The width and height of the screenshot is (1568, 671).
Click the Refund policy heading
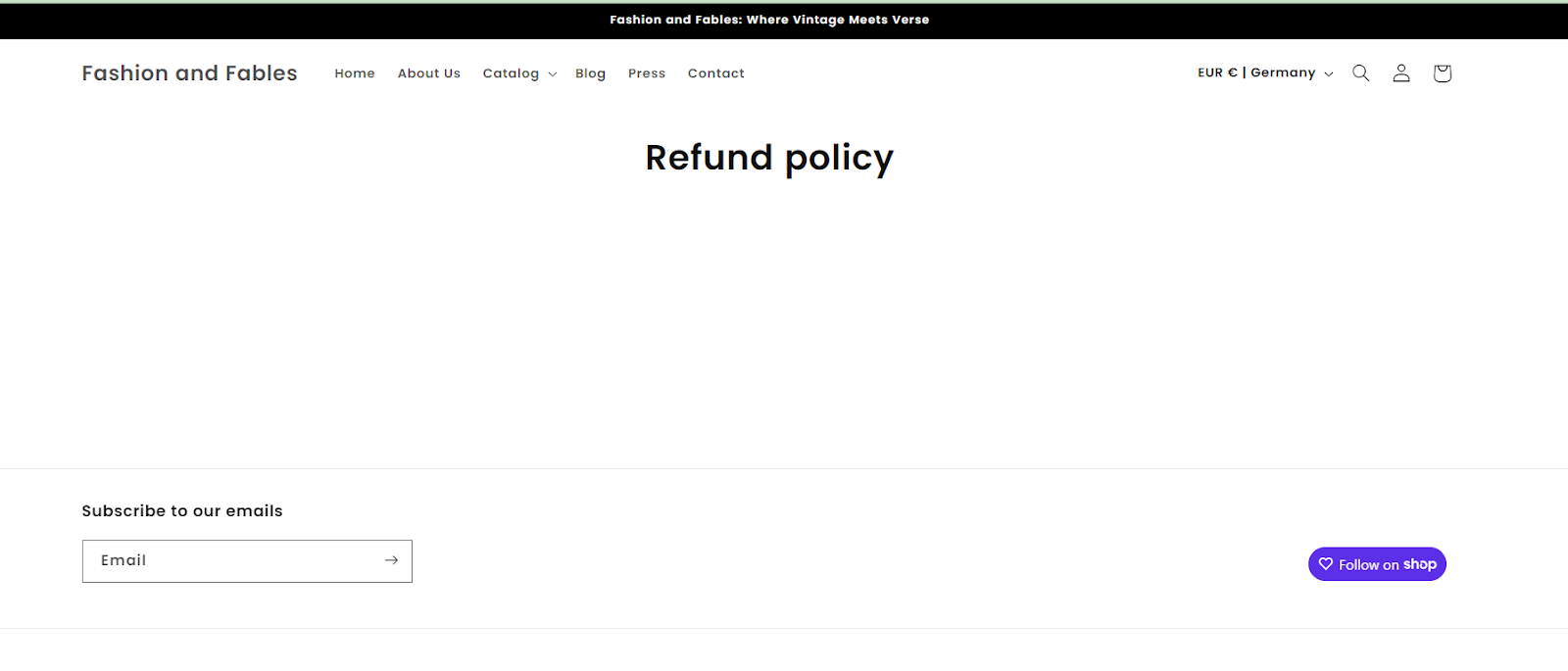[x=769, y=159]
